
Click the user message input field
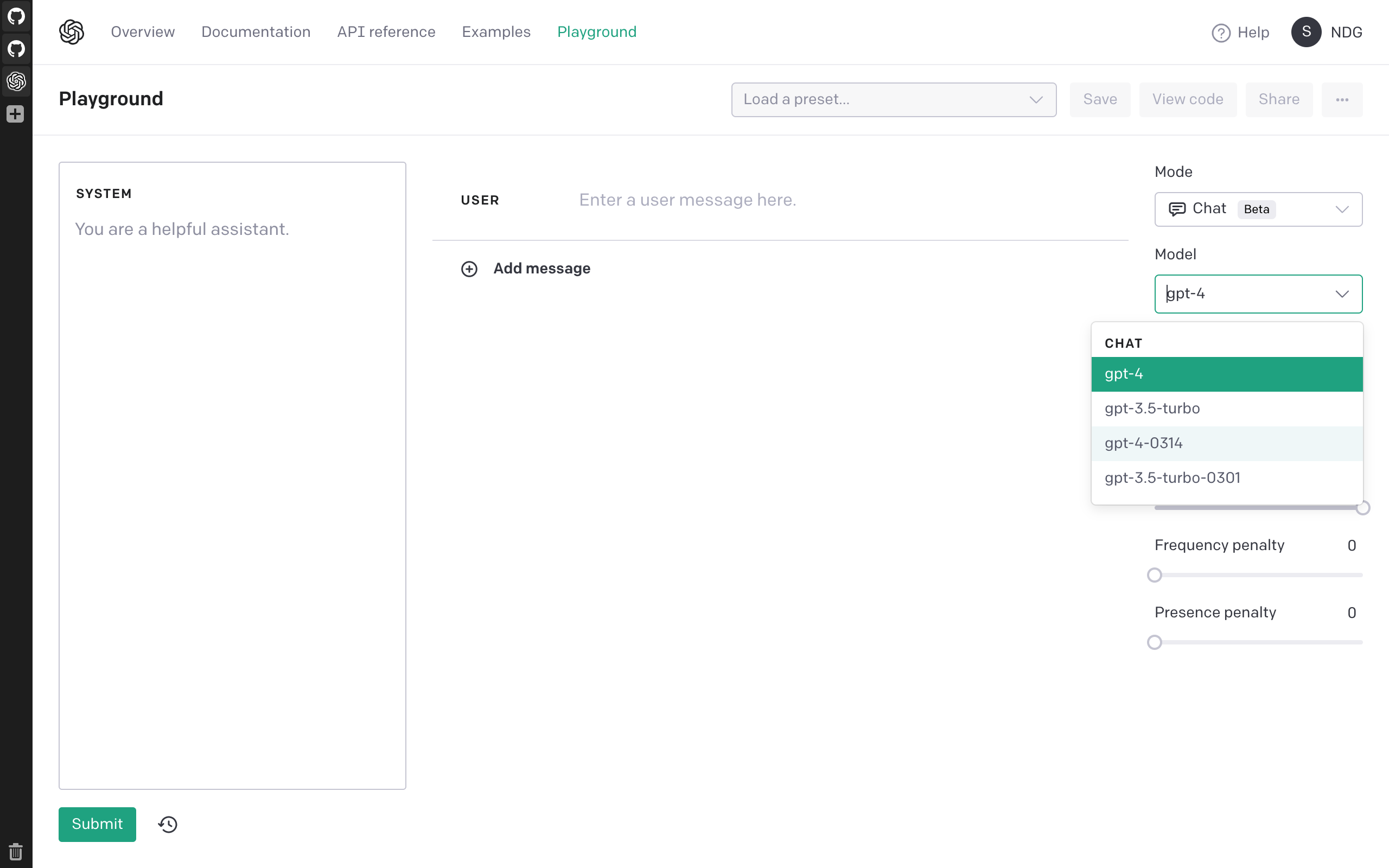tap(686, 200)
